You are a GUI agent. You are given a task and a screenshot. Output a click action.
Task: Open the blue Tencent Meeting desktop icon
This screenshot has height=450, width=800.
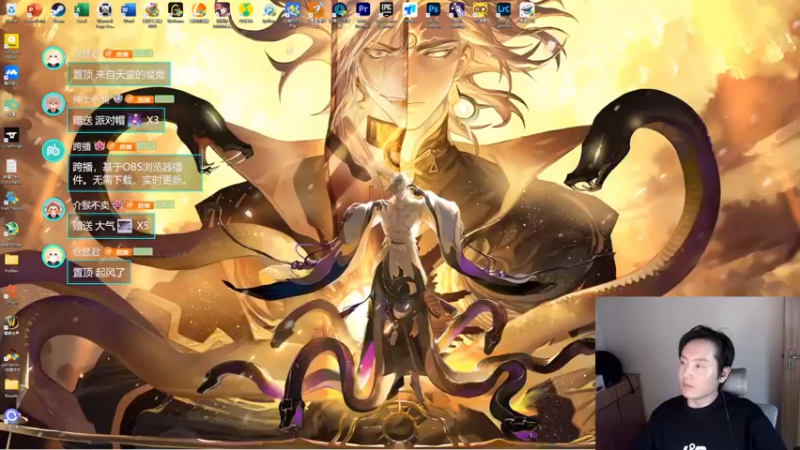click(x=11, y=74)
